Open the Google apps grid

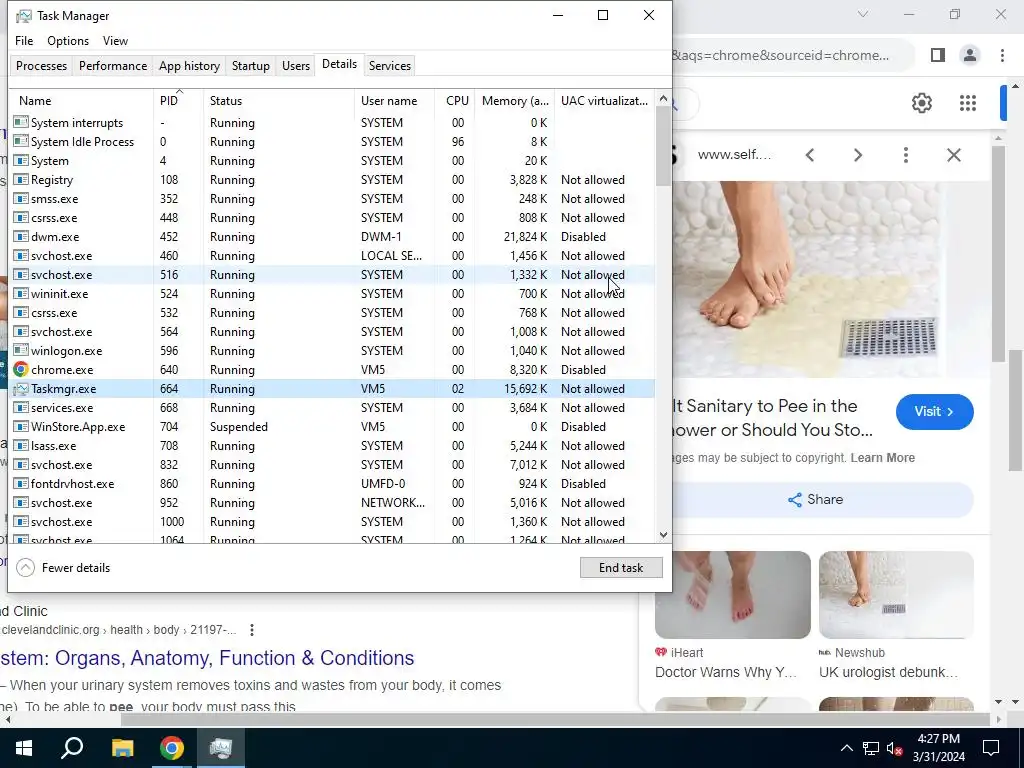[968, 103]
